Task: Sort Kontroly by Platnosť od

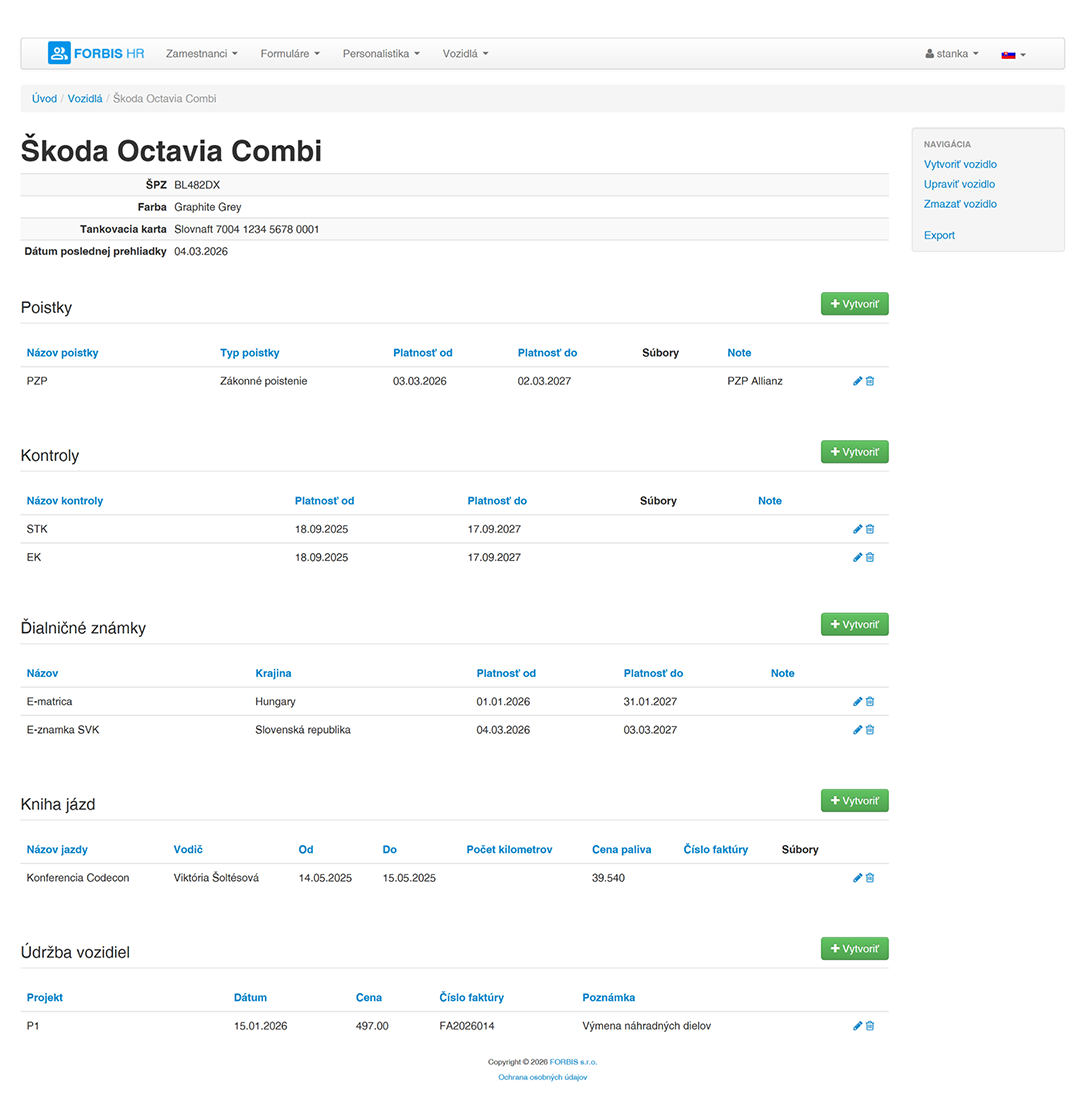Action: click(325, 501)
